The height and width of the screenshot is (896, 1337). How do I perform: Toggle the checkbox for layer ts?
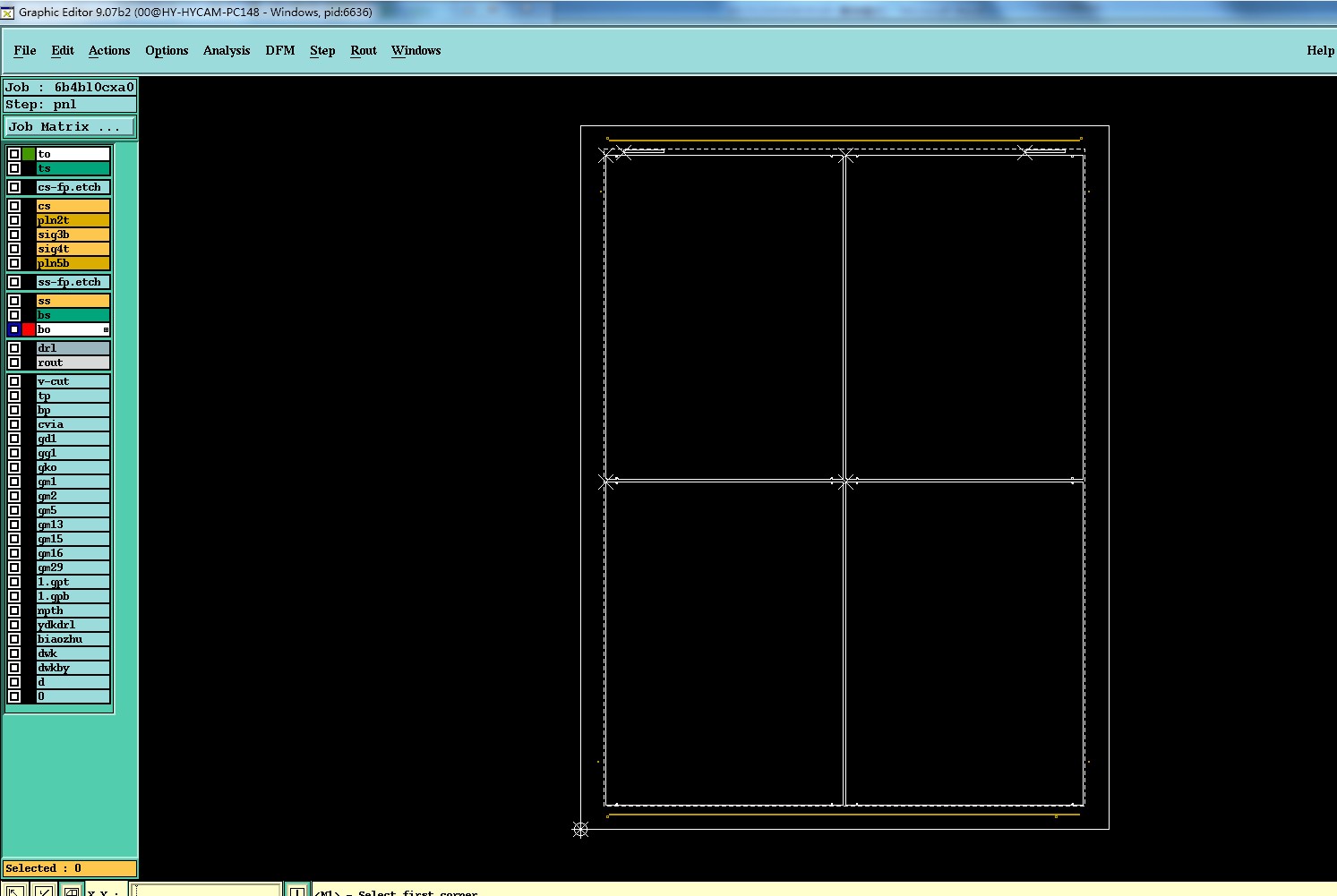14,168
